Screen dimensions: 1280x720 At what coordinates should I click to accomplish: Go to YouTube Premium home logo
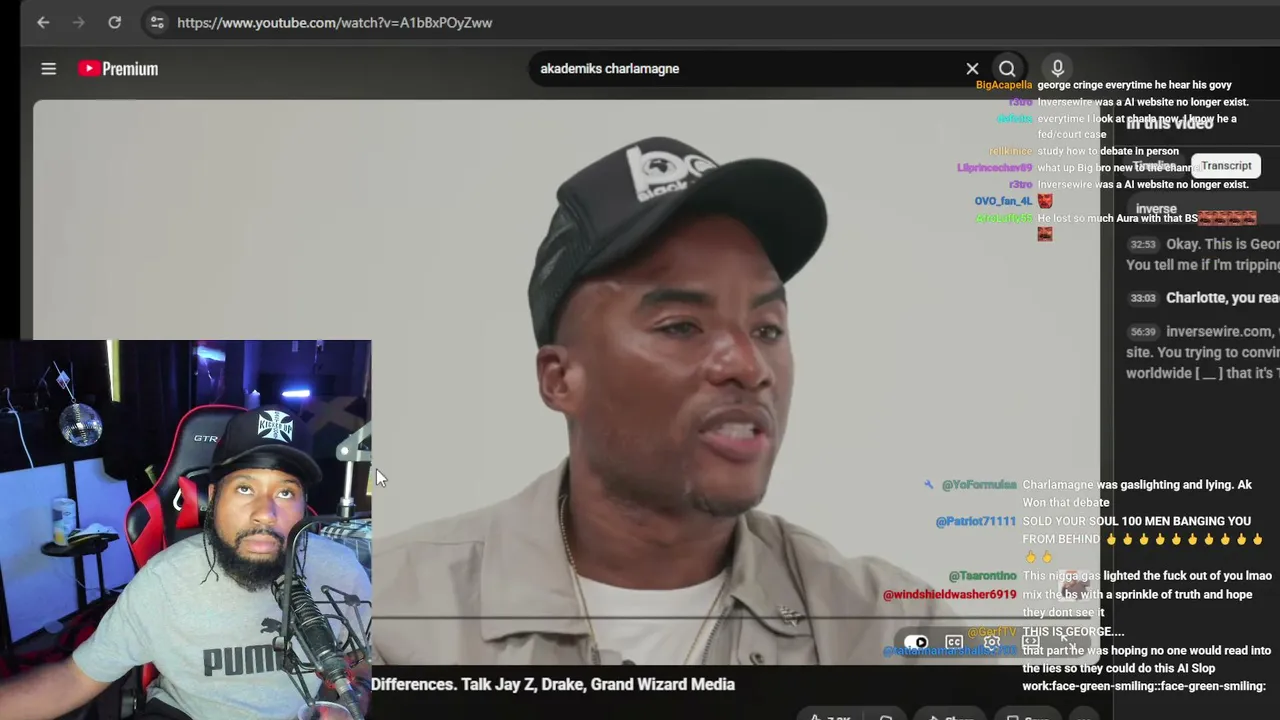point(118,69)
